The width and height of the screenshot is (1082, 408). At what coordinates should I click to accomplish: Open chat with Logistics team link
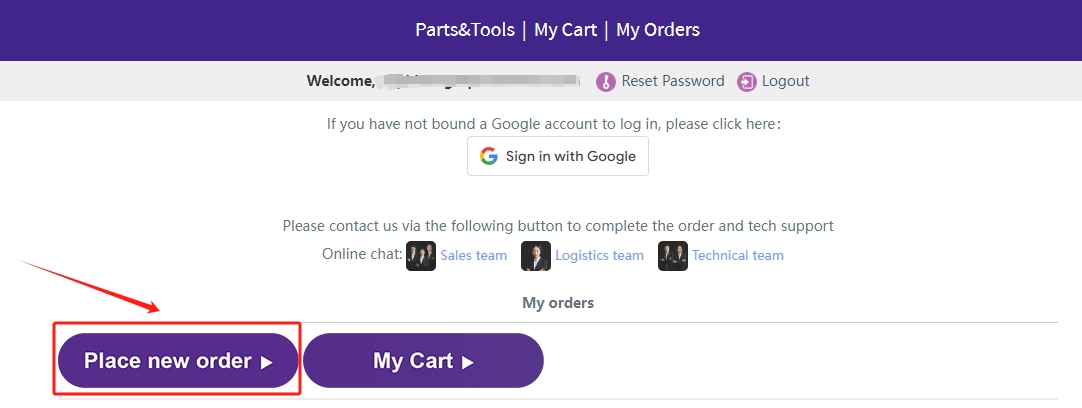[599, 255]
